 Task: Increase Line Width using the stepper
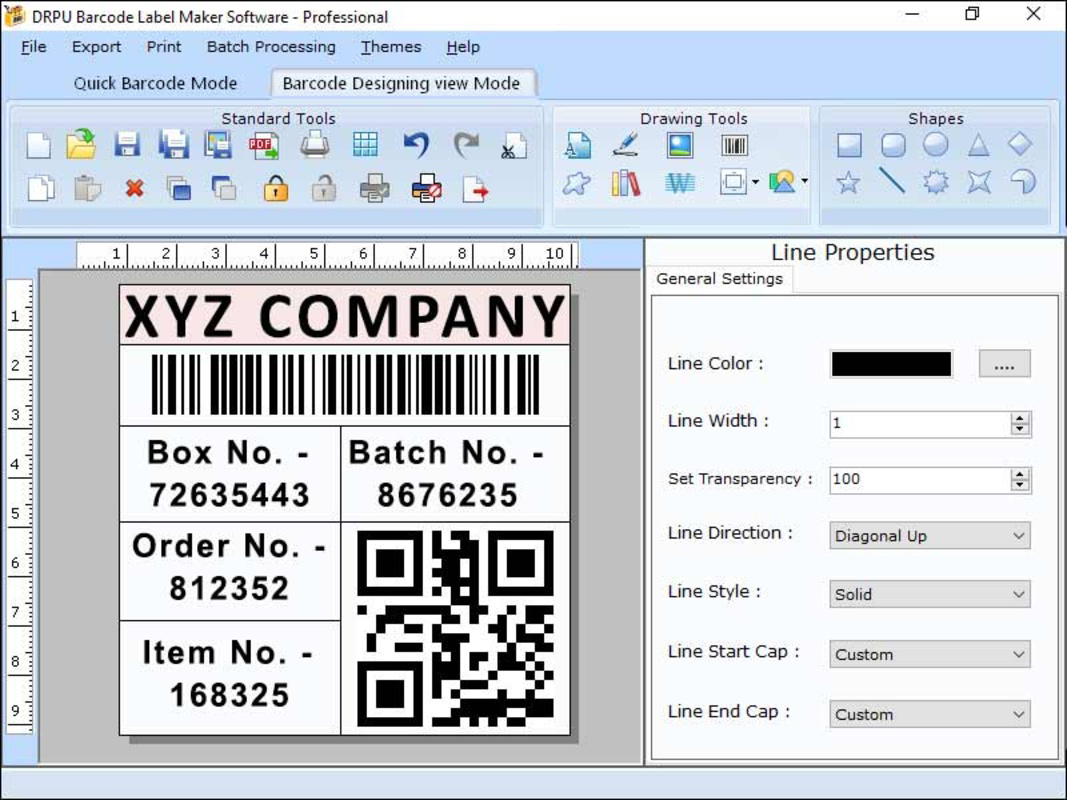pyautogui.click(x=1022, y=419)
